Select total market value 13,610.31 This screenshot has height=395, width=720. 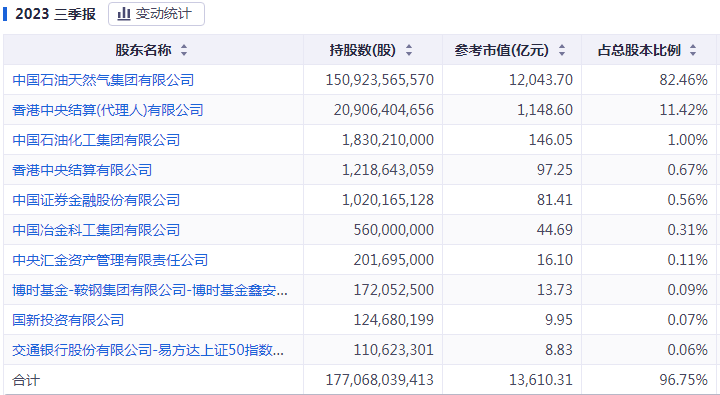pyautogui.click(x=541, y=380)
